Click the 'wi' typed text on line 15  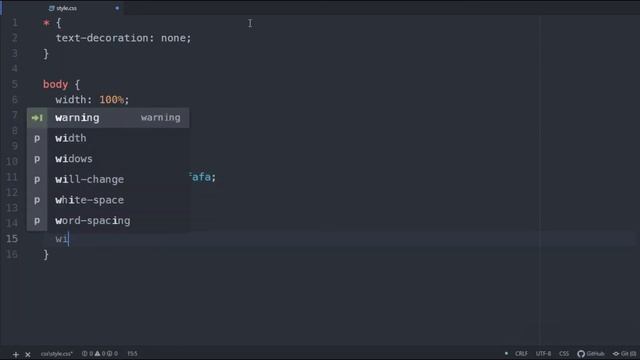coord(62,239)
